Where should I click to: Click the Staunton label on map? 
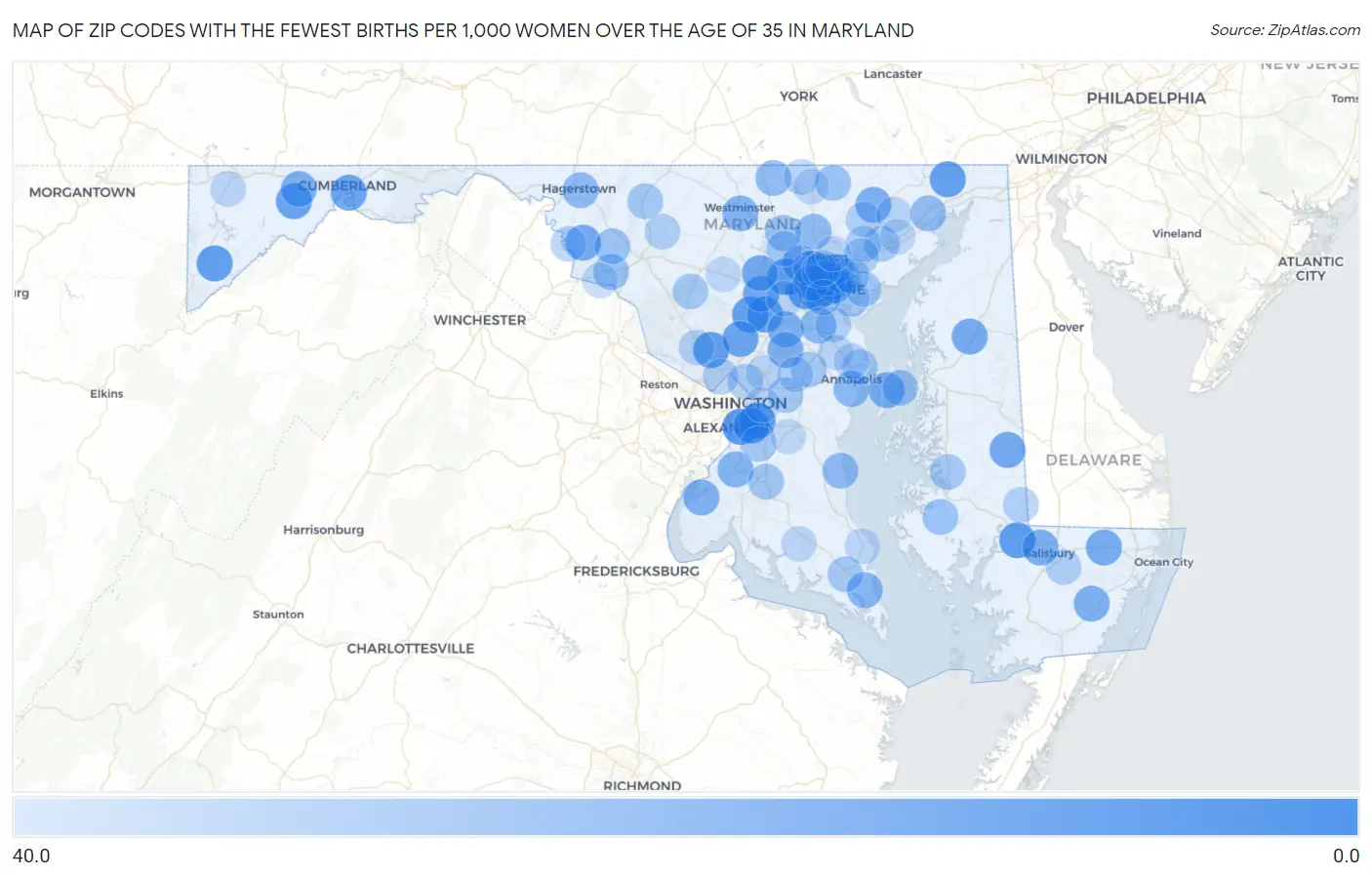coord(278,615)
